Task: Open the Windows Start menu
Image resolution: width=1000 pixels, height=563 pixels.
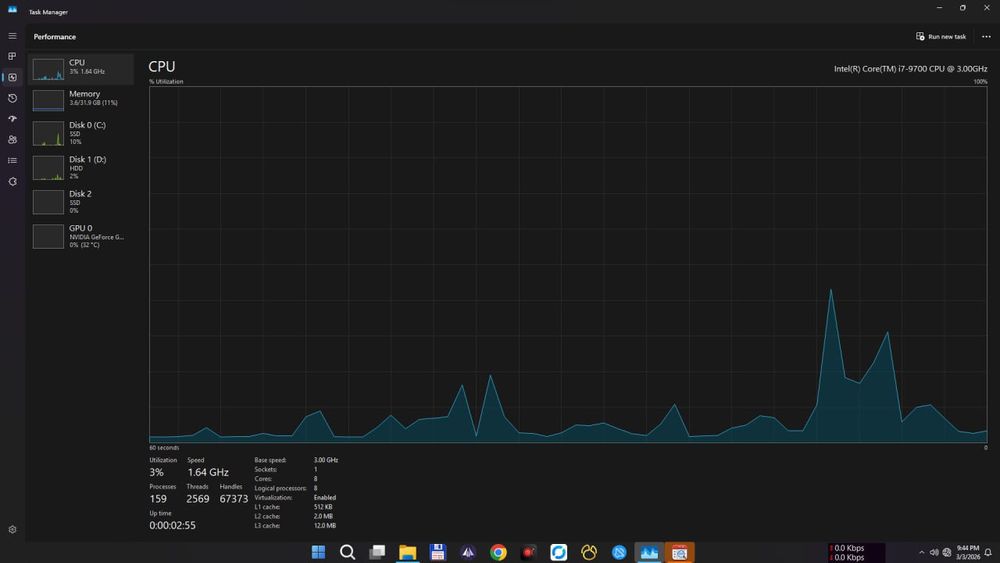Action: tap(318, 552)
